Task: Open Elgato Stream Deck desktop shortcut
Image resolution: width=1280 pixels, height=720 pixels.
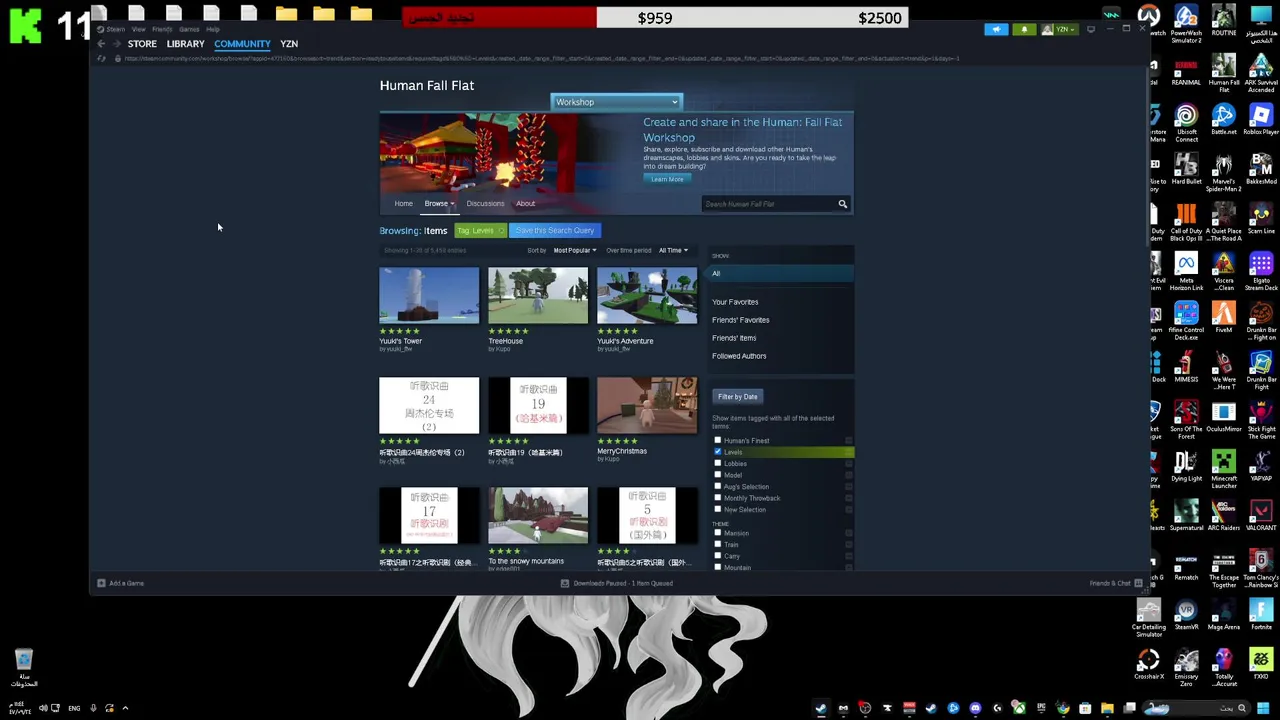Action: 1261,272
